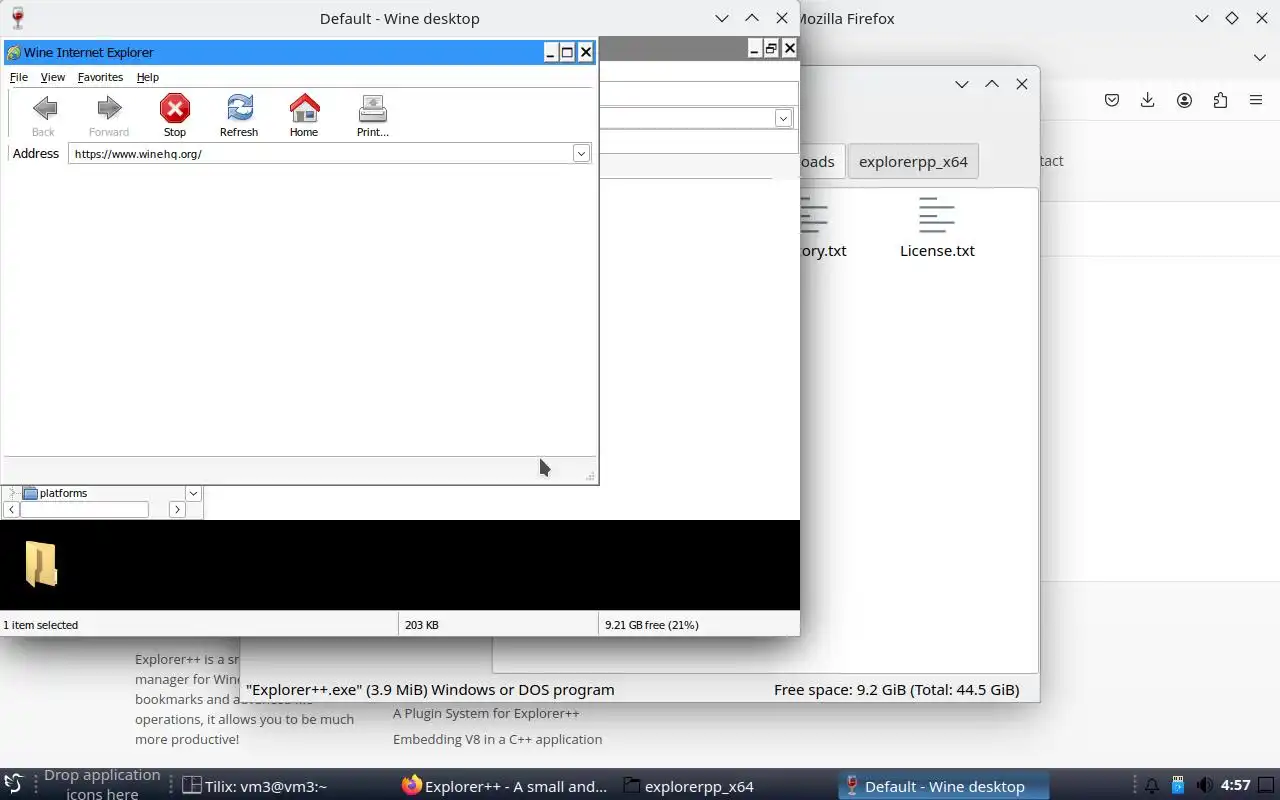1280x800 pixels.
Task: Open the Firefox account icon
Action: tap(1184, 100)
